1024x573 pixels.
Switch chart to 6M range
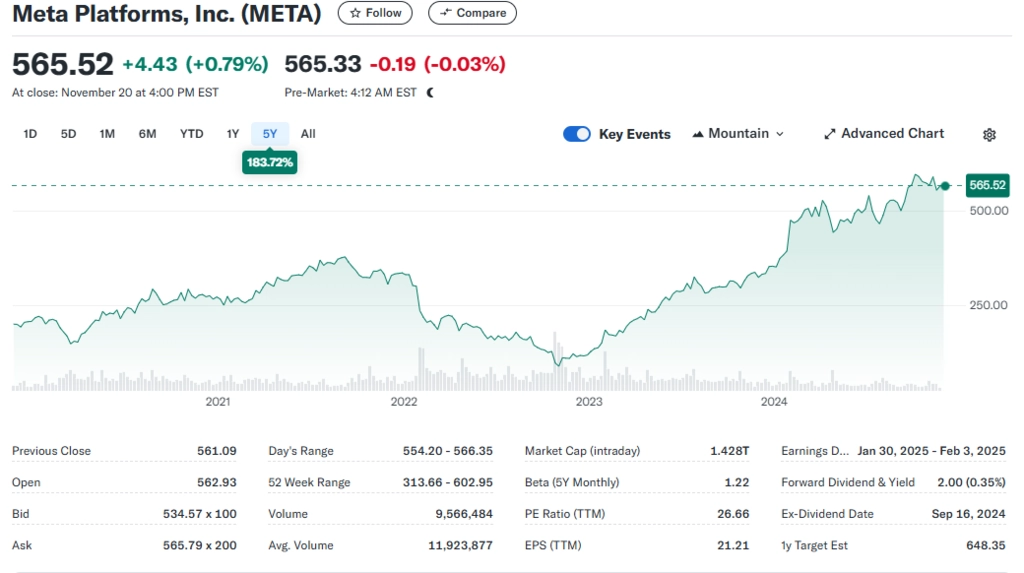[147, 134]
